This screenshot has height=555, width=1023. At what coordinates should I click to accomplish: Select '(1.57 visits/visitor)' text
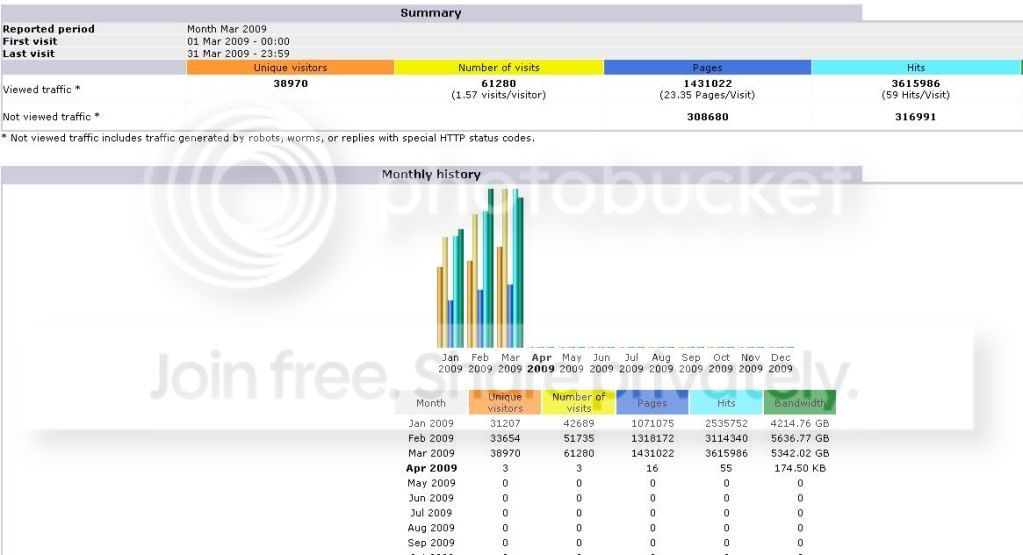click(498, 95)
